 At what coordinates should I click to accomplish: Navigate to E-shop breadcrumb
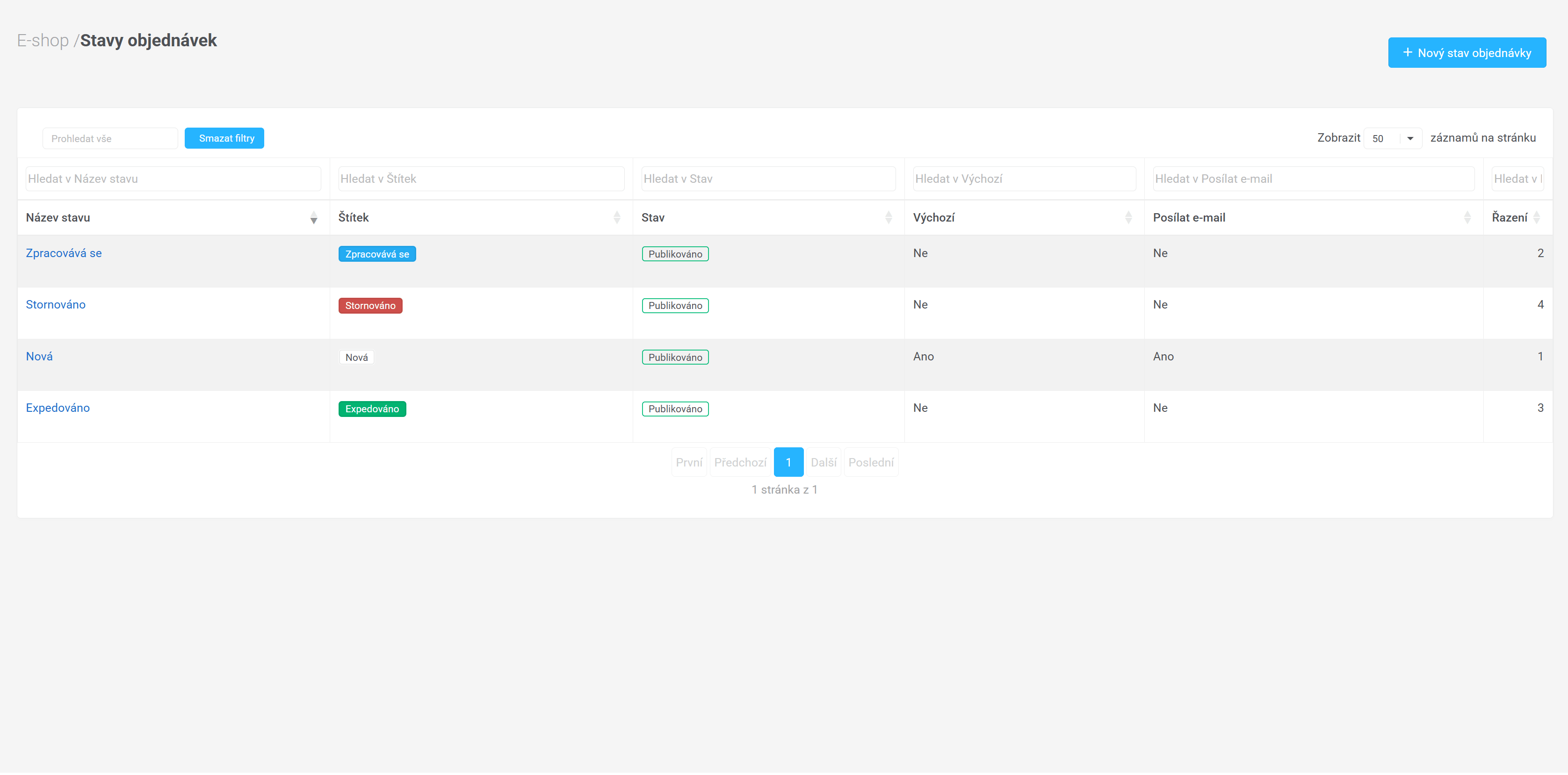click(x=43, y=41)
